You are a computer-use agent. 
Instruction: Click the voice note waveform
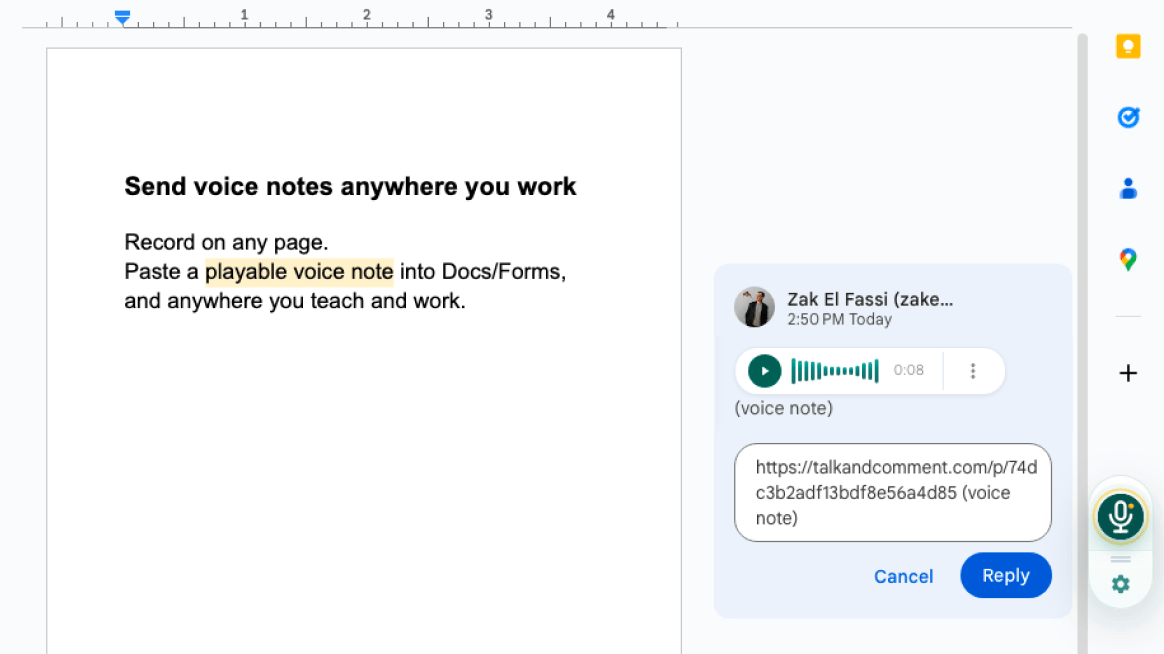(835, 370)
